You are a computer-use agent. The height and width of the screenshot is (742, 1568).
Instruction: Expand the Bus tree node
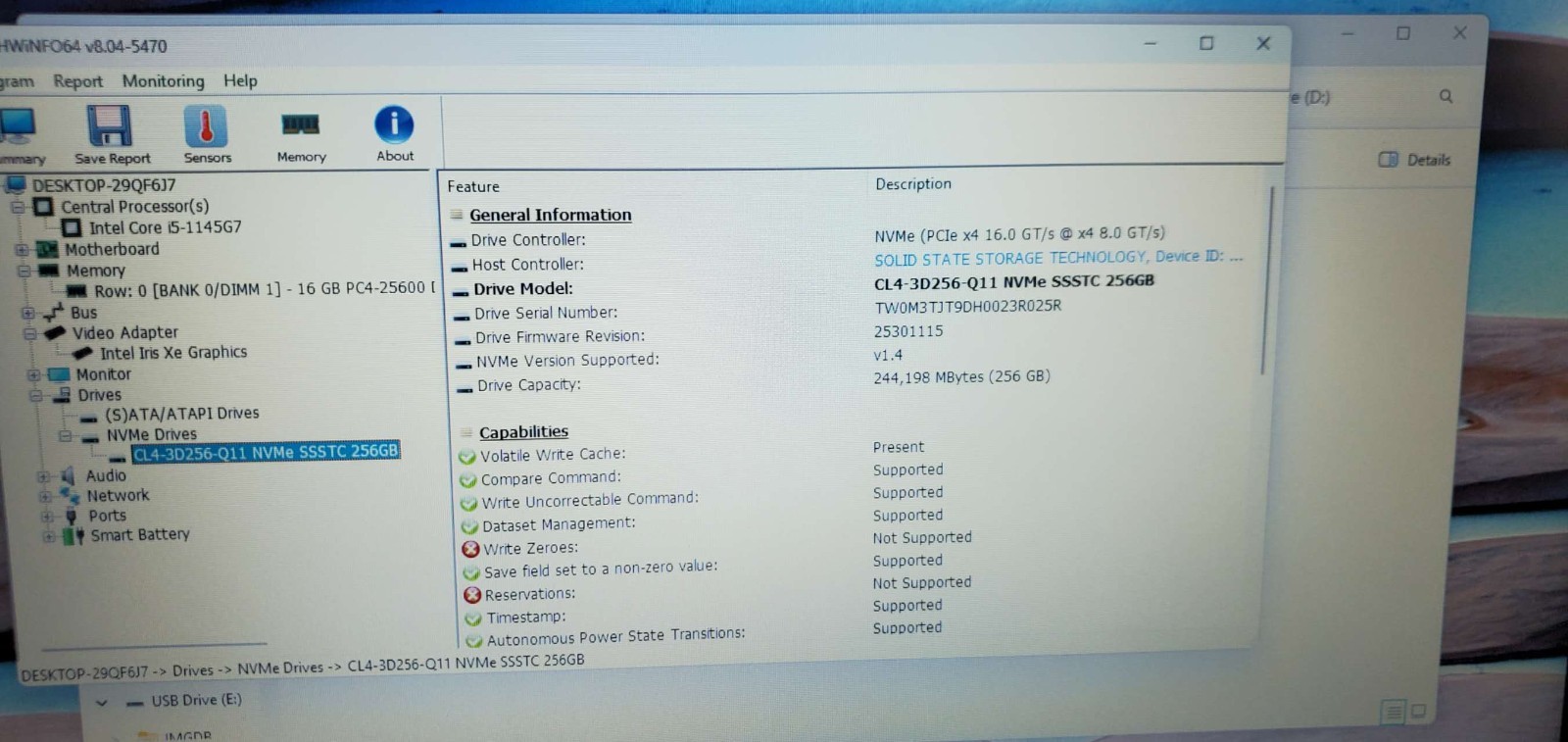[27, 314]
